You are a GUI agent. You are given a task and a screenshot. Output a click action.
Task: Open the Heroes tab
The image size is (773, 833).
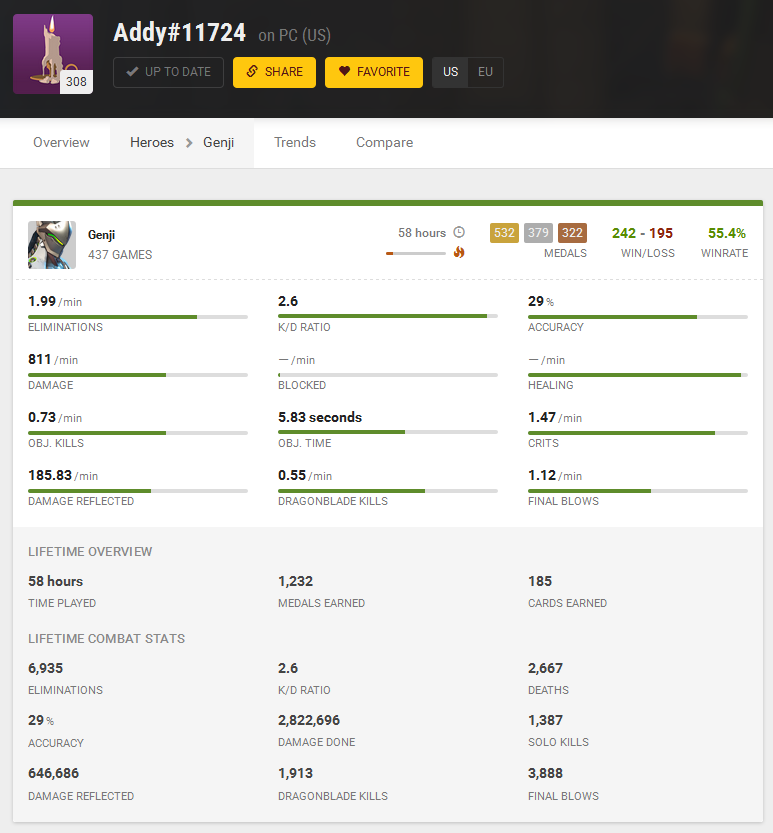coord(152,142)
